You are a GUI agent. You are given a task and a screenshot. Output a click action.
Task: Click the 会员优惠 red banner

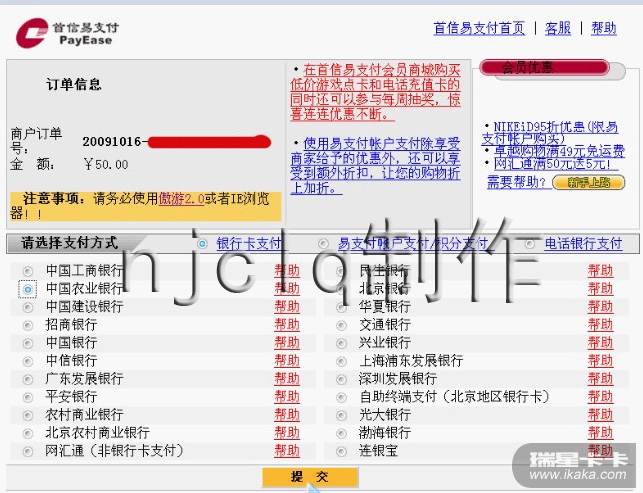pyautogui.click(x=545, y=68)
